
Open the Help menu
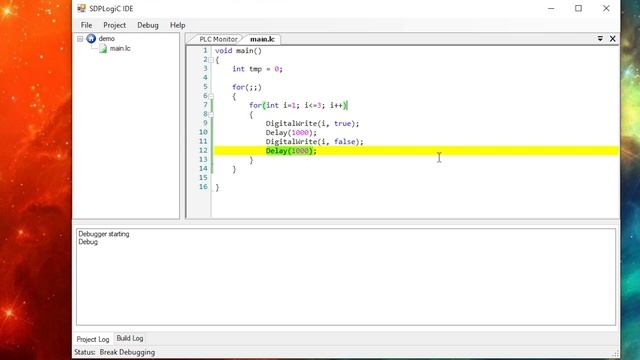[178, 25]
